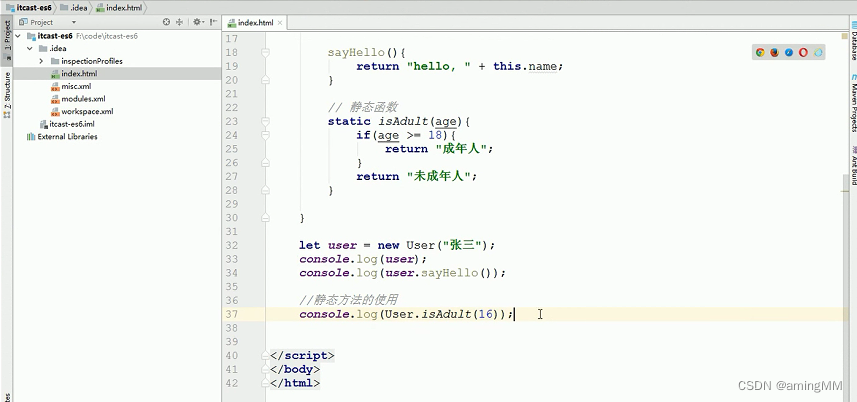Click the number 16 in isAdult call
The width and height of the screenshot is (857, 402).
click(x=485, y=314)
